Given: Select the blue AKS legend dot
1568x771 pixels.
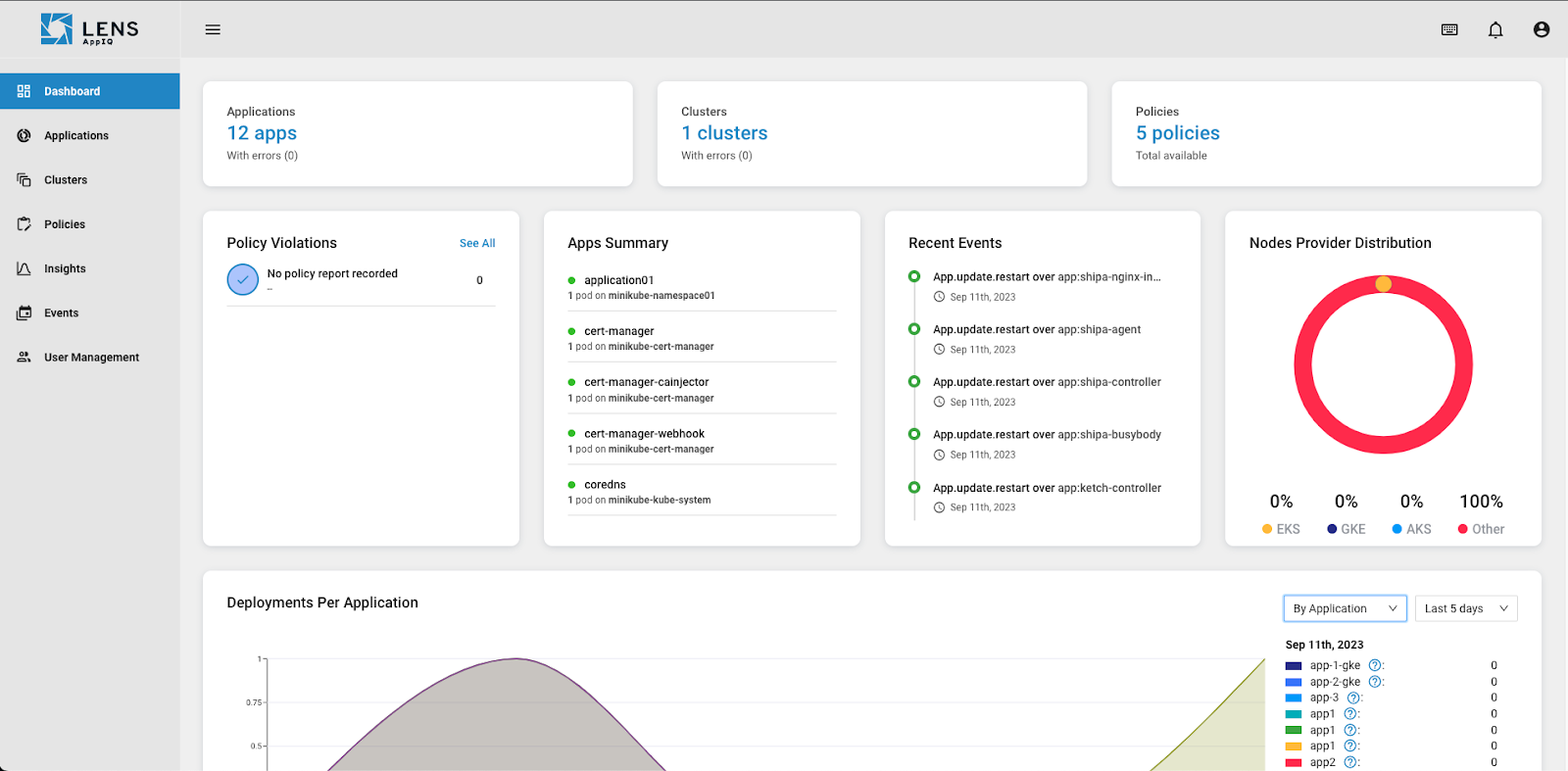Looking at the screenshot, I should point(1397,529).
